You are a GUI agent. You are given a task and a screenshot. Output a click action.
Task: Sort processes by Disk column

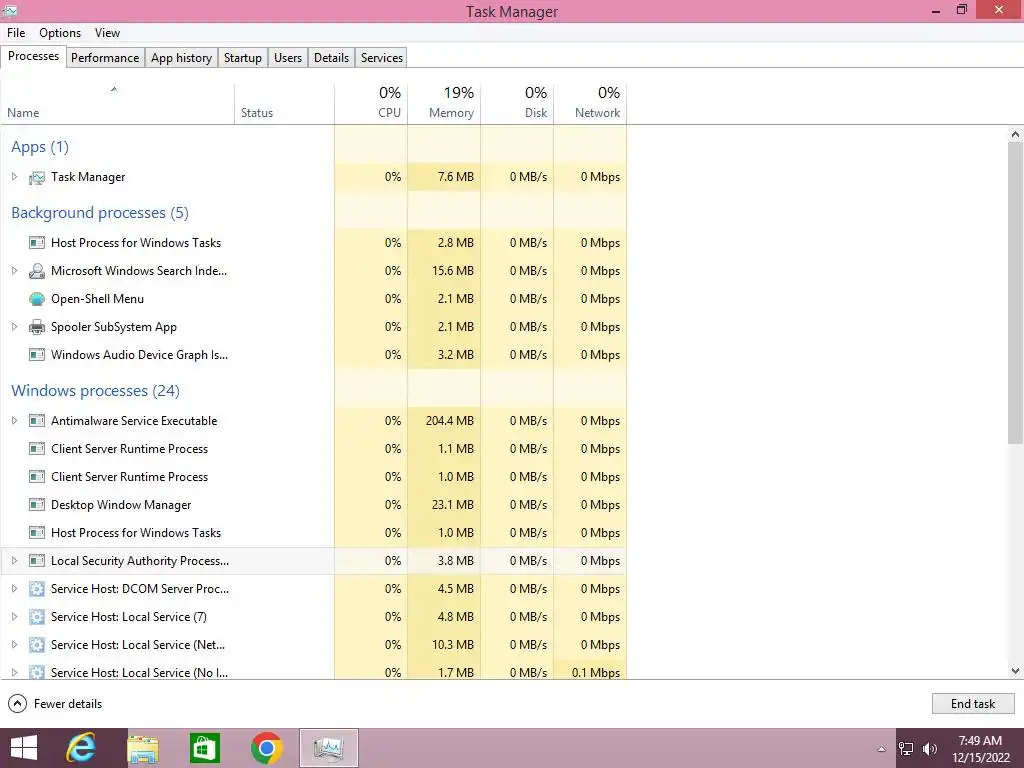coord(517,104)
